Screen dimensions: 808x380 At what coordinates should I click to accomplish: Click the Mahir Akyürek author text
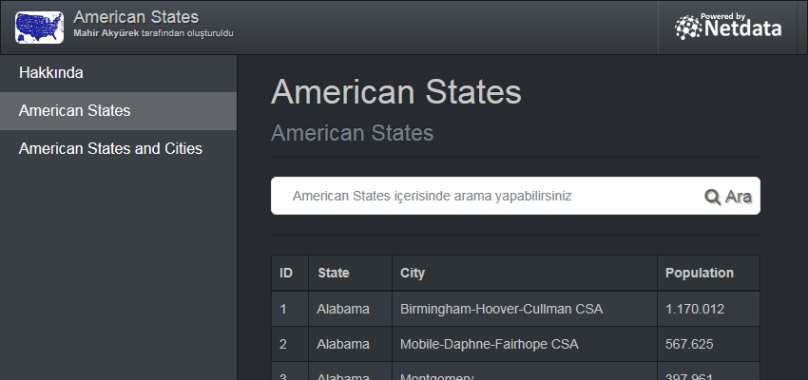107,34
